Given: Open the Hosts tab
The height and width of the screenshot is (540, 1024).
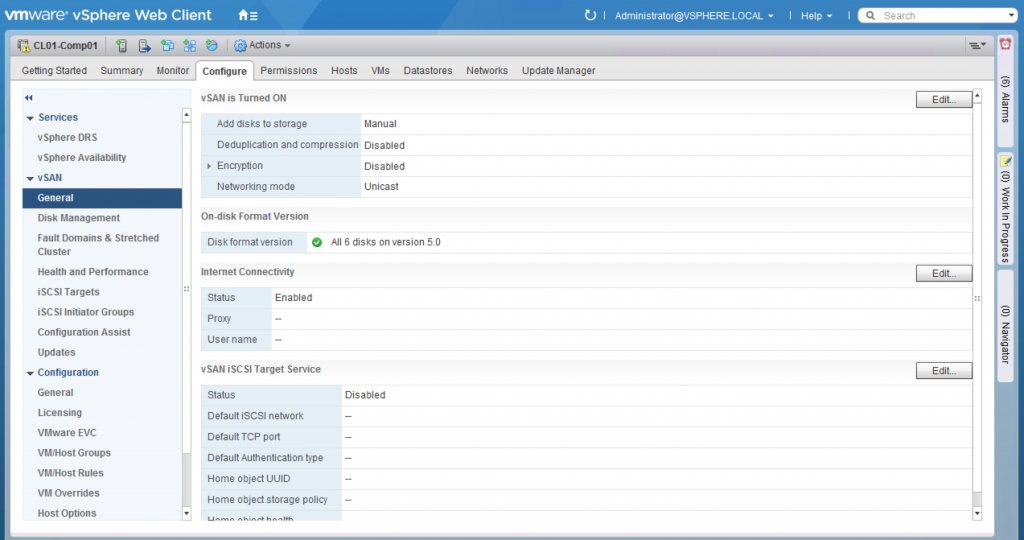Looking at the screenshot, I should click(344, 71).
